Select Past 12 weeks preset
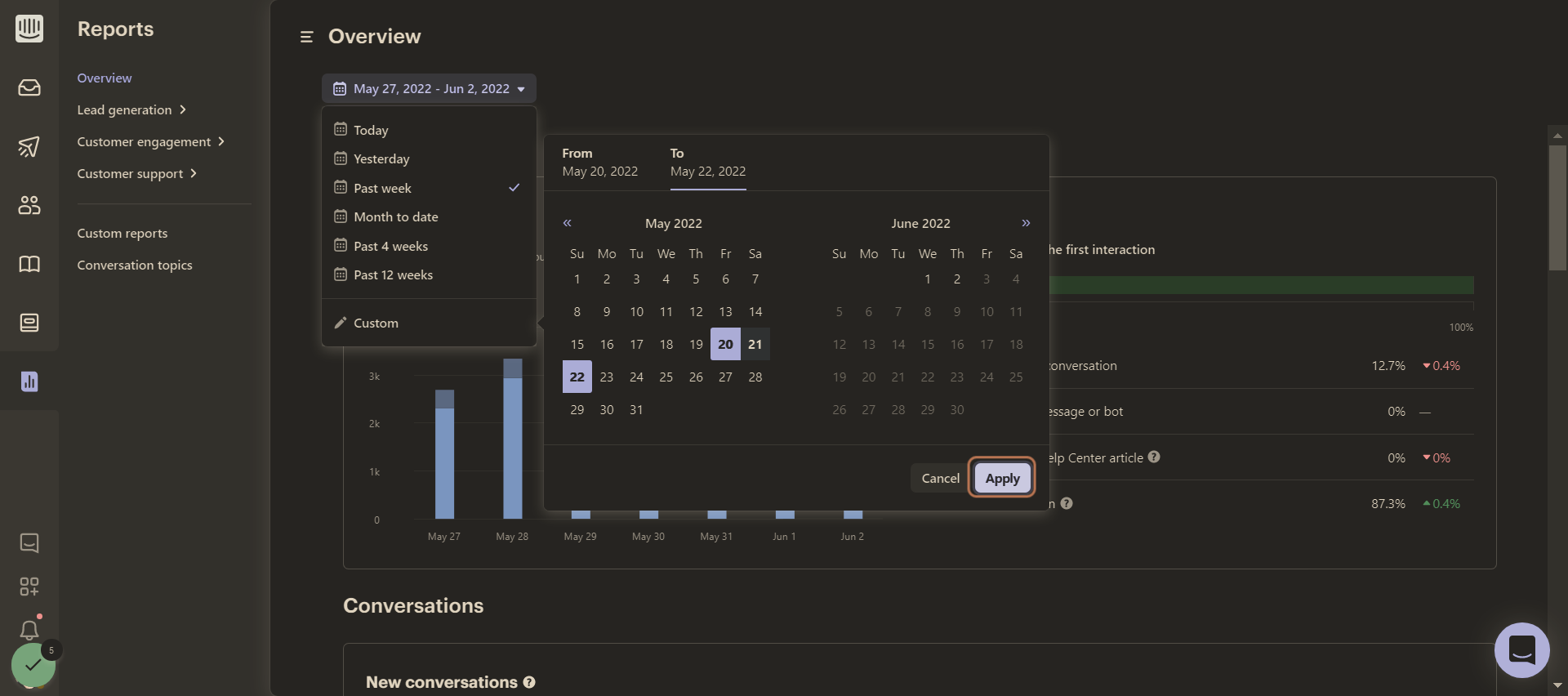The width and height of the screenshot is (1568, 696). click(x=429, y=274)
